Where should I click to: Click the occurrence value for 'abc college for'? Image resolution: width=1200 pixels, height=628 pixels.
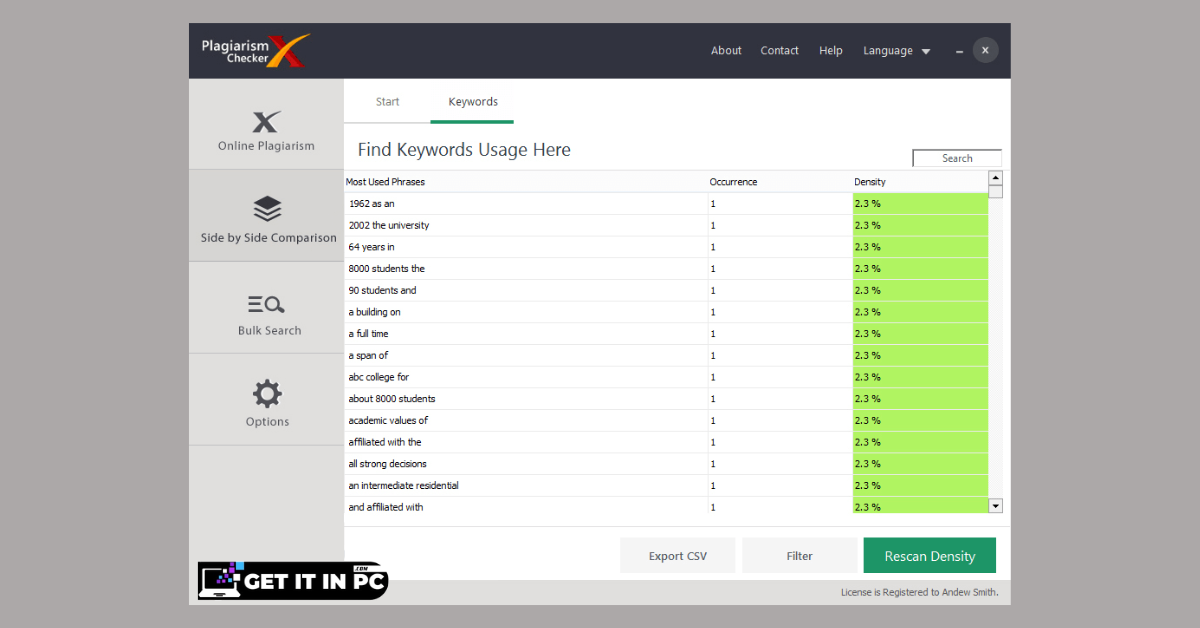click(713, 377)
